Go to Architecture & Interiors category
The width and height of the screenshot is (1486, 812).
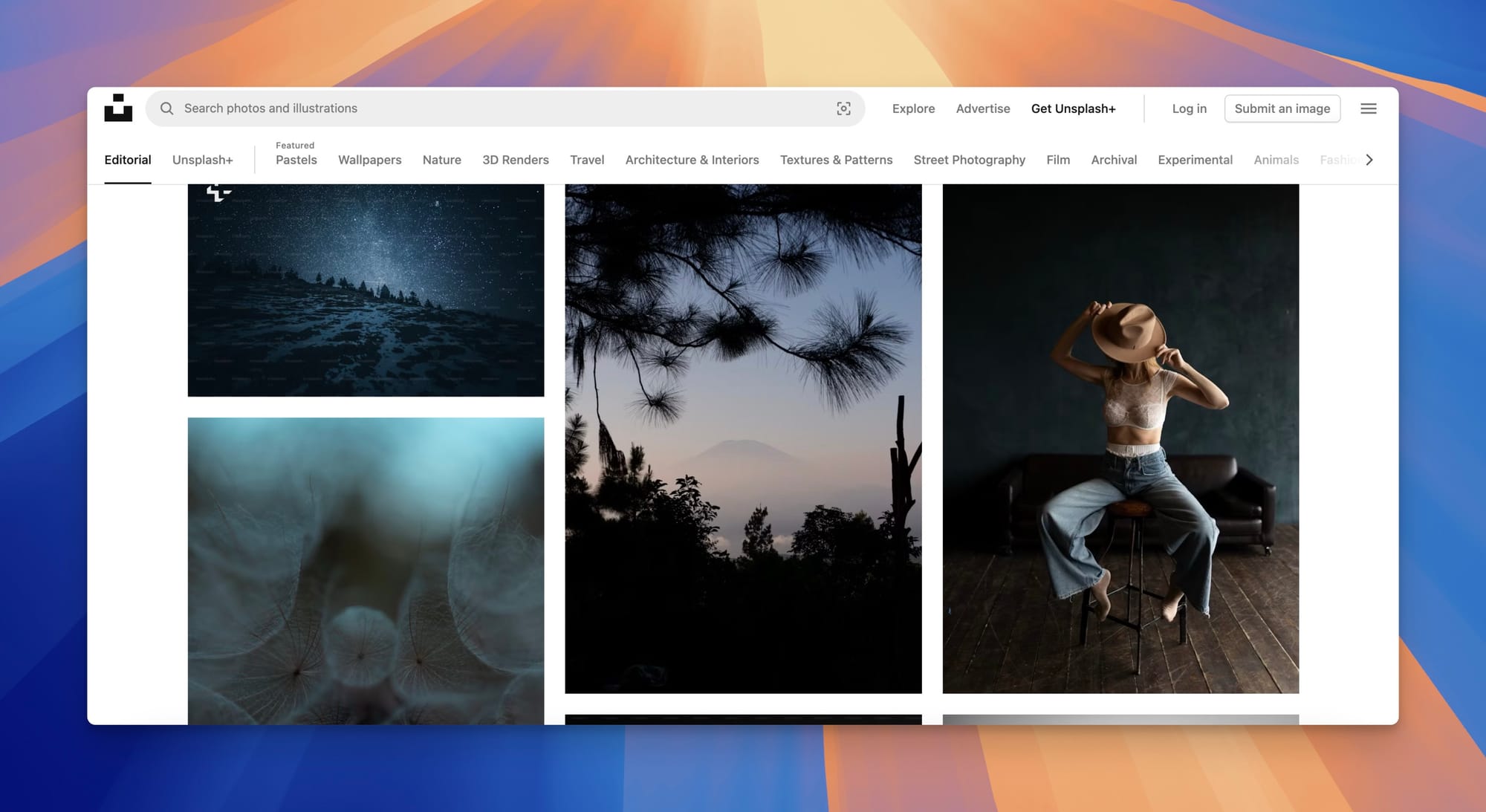pyautogui.click(x=692, y=160)
